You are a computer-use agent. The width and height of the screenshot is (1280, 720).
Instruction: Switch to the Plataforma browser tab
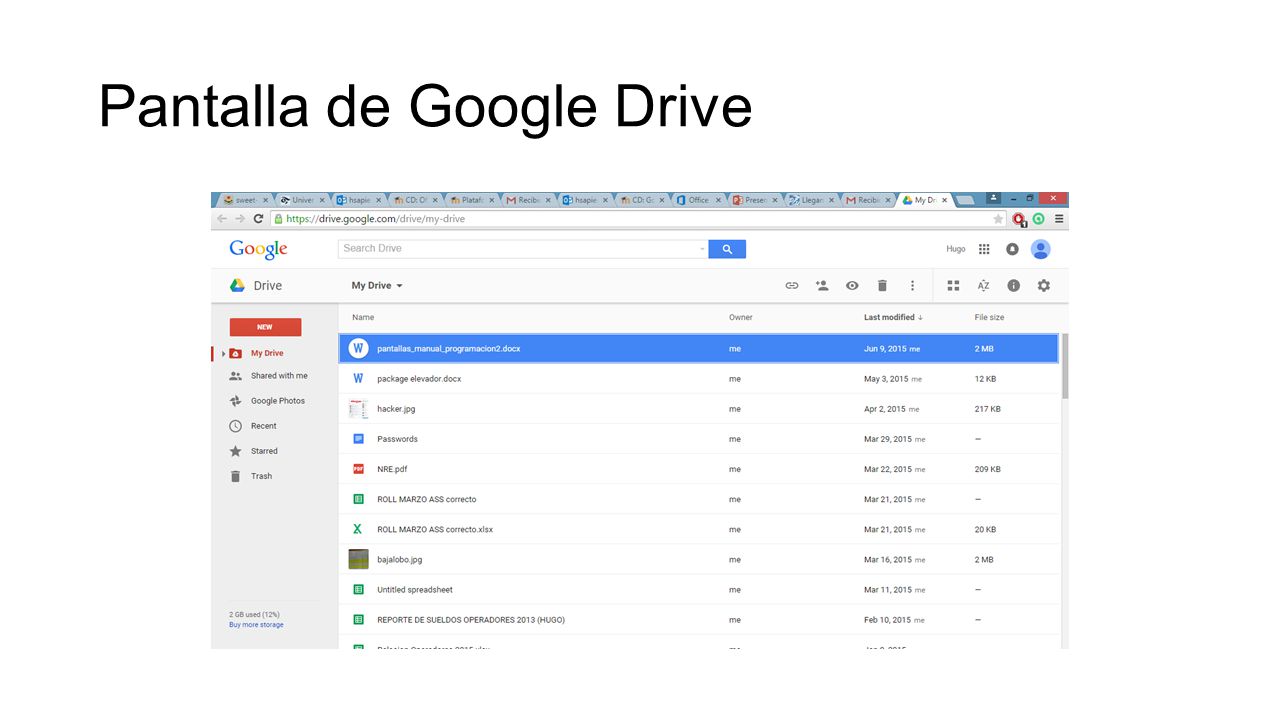click(472, 200)
